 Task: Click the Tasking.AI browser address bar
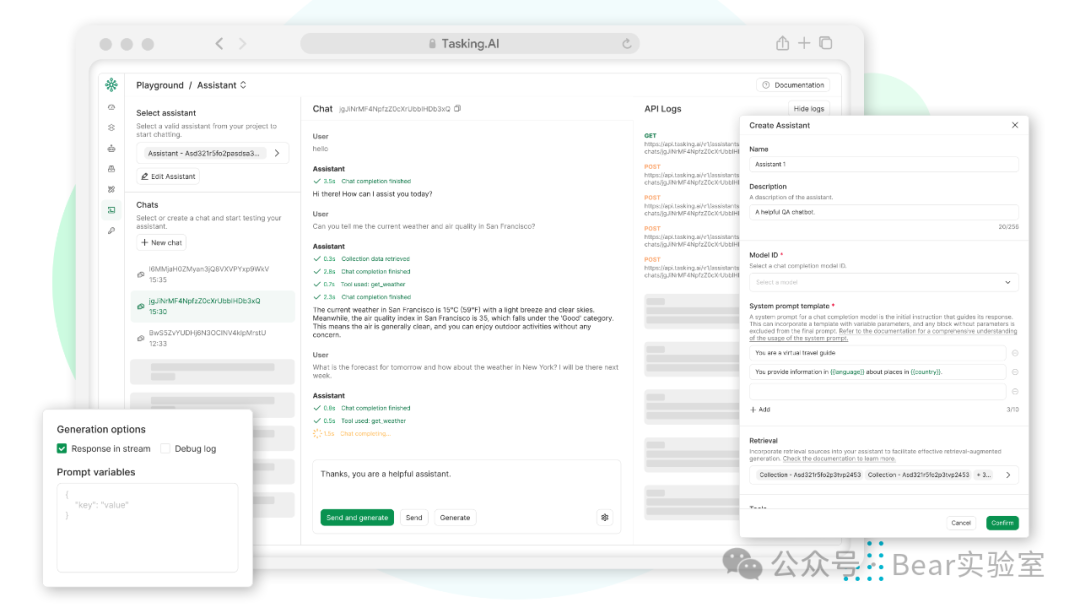tap(470, 43)
